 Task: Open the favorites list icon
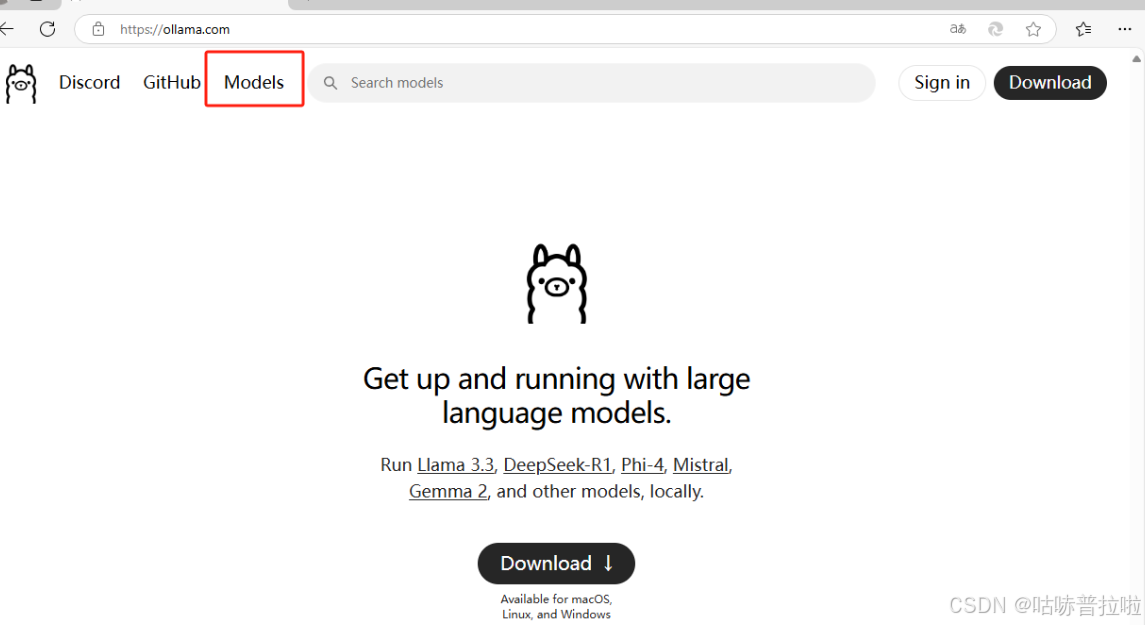pyautogui.click(x=1084, y=29)
